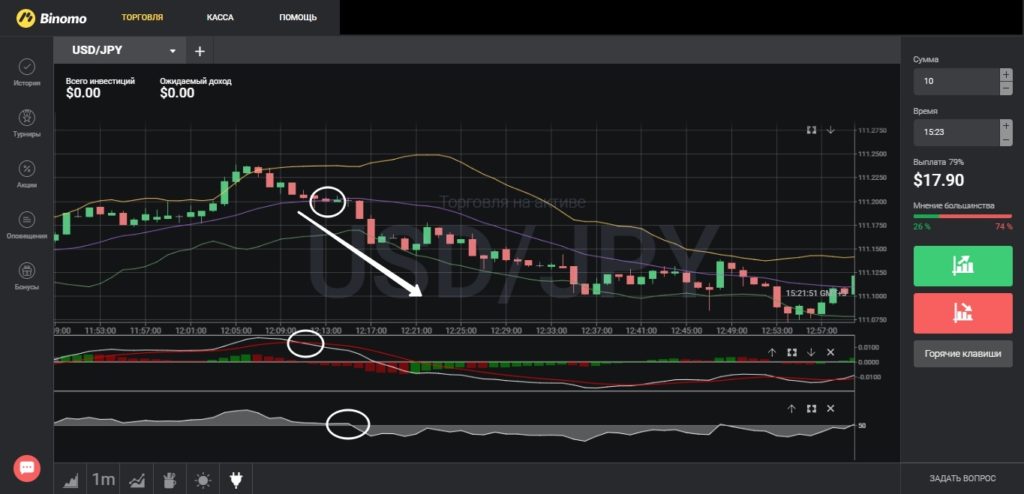Open chart type selector icon
1024x494 pixels.
tap(71, 480)
